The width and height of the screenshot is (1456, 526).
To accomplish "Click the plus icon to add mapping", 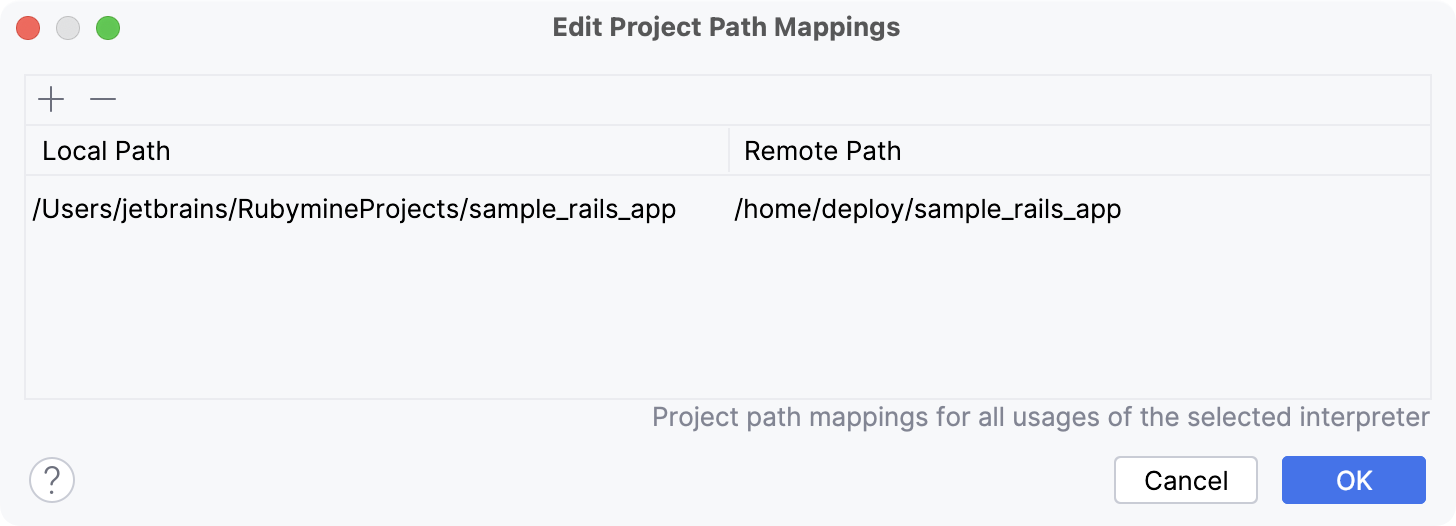I will point(51,100).
